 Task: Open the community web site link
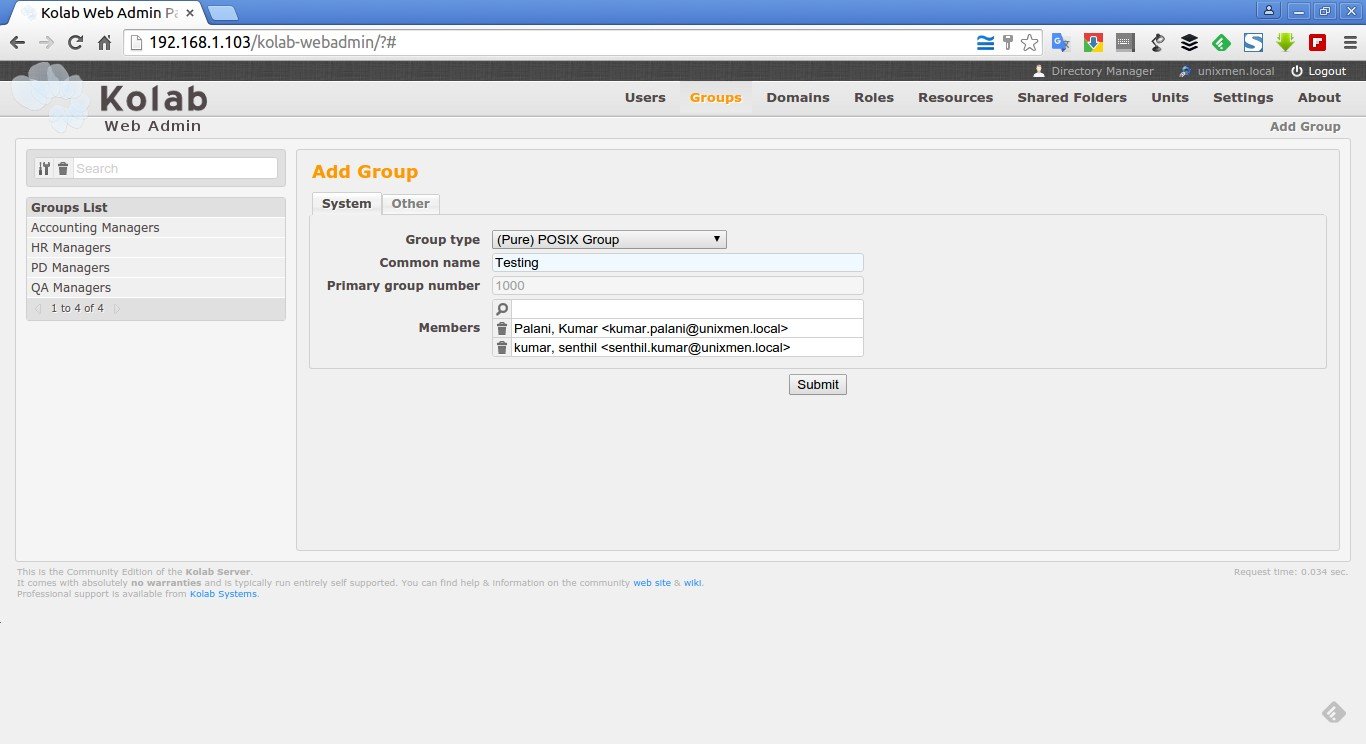pyautogui.click(x=652, y=583)
